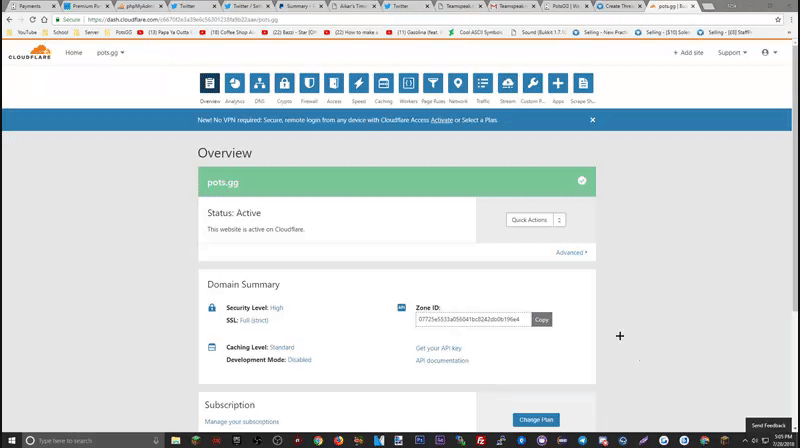The image size is (800, 448).
Task: Open the Firewall shield icon
Action: (x=309, y=83)
